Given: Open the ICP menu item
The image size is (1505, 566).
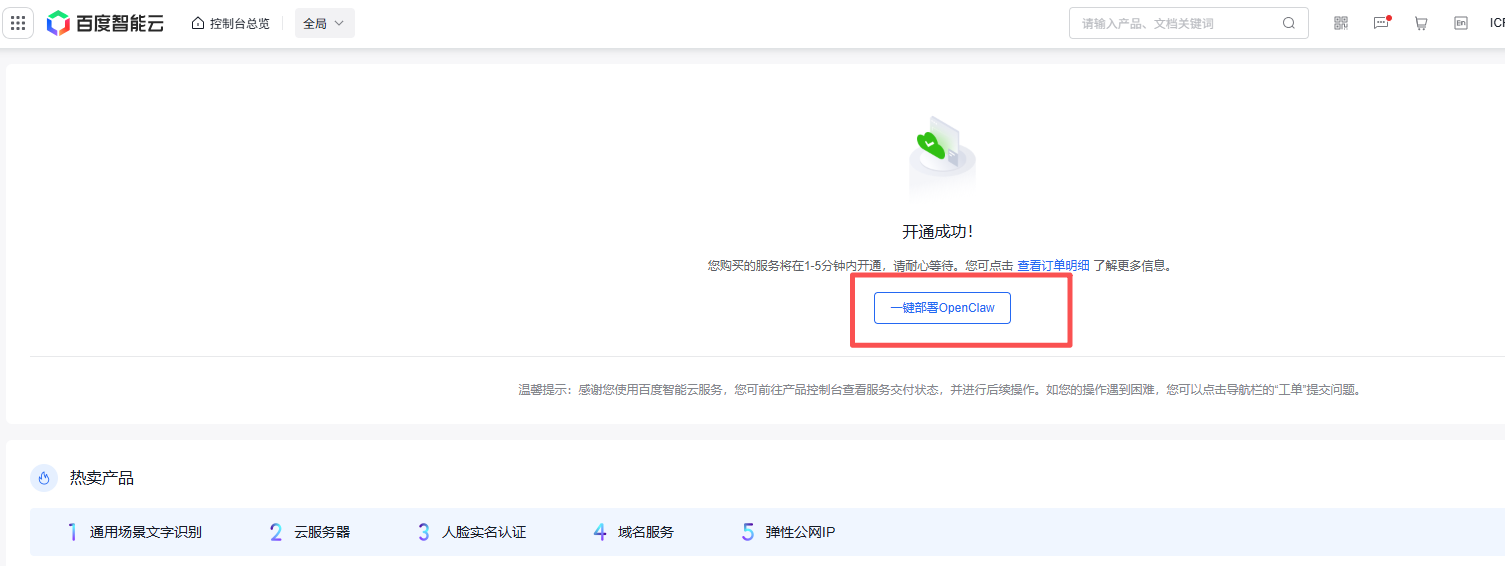Looking at the screenshot, I should 1496,23.
